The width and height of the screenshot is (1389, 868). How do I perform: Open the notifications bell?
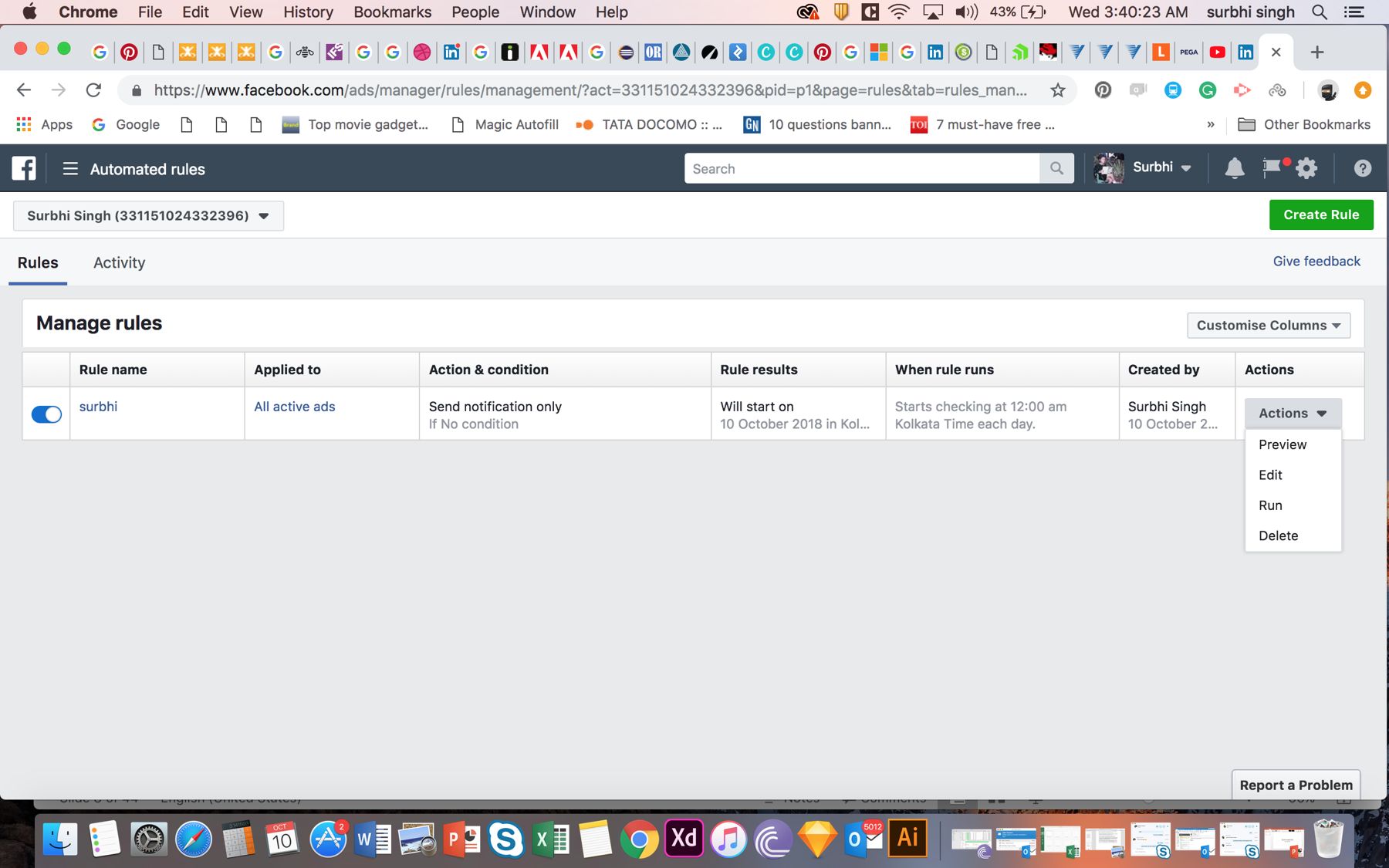click(1235, 168)
